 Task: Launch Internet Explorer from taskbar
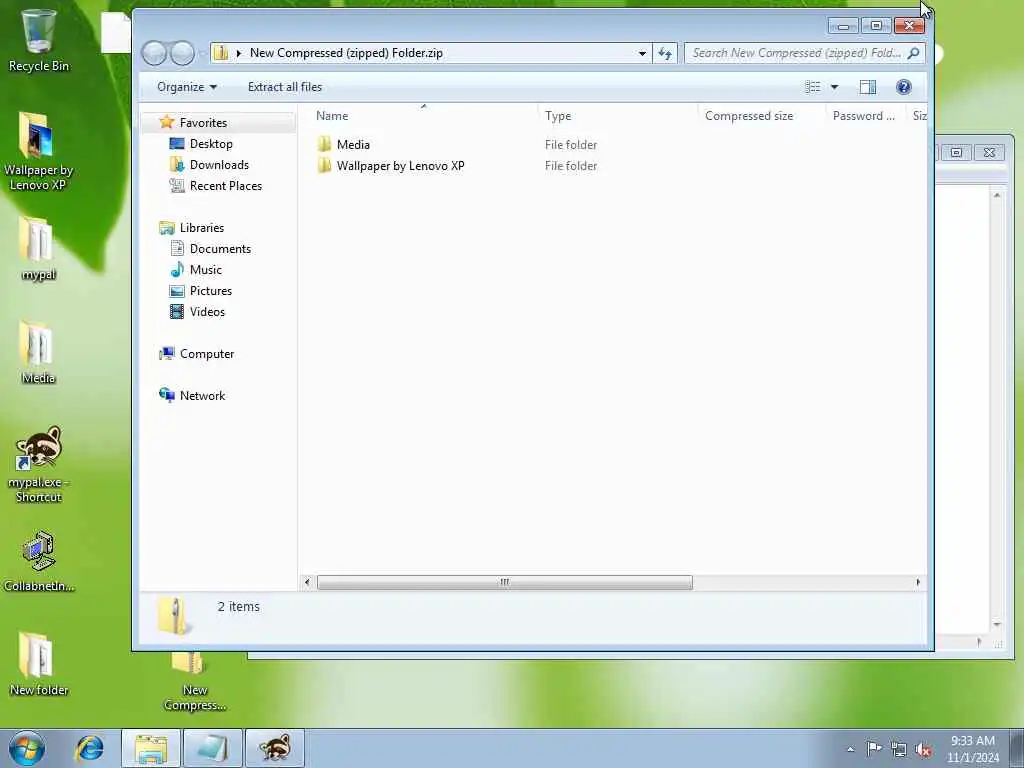[89, 748]
